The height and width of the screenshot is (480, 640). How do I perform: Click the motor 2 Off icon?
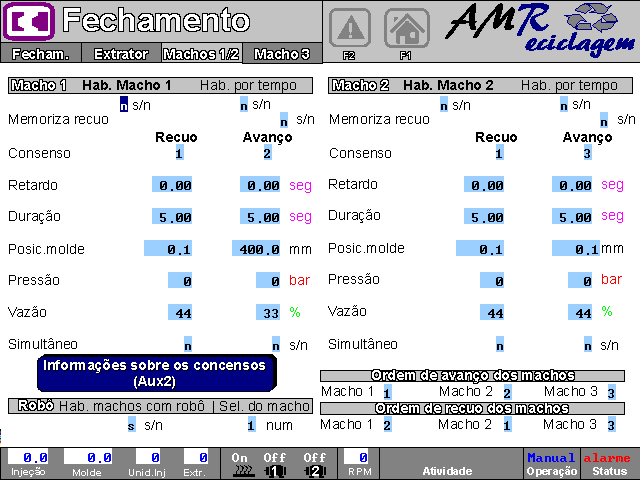click(x=315, y=464)
